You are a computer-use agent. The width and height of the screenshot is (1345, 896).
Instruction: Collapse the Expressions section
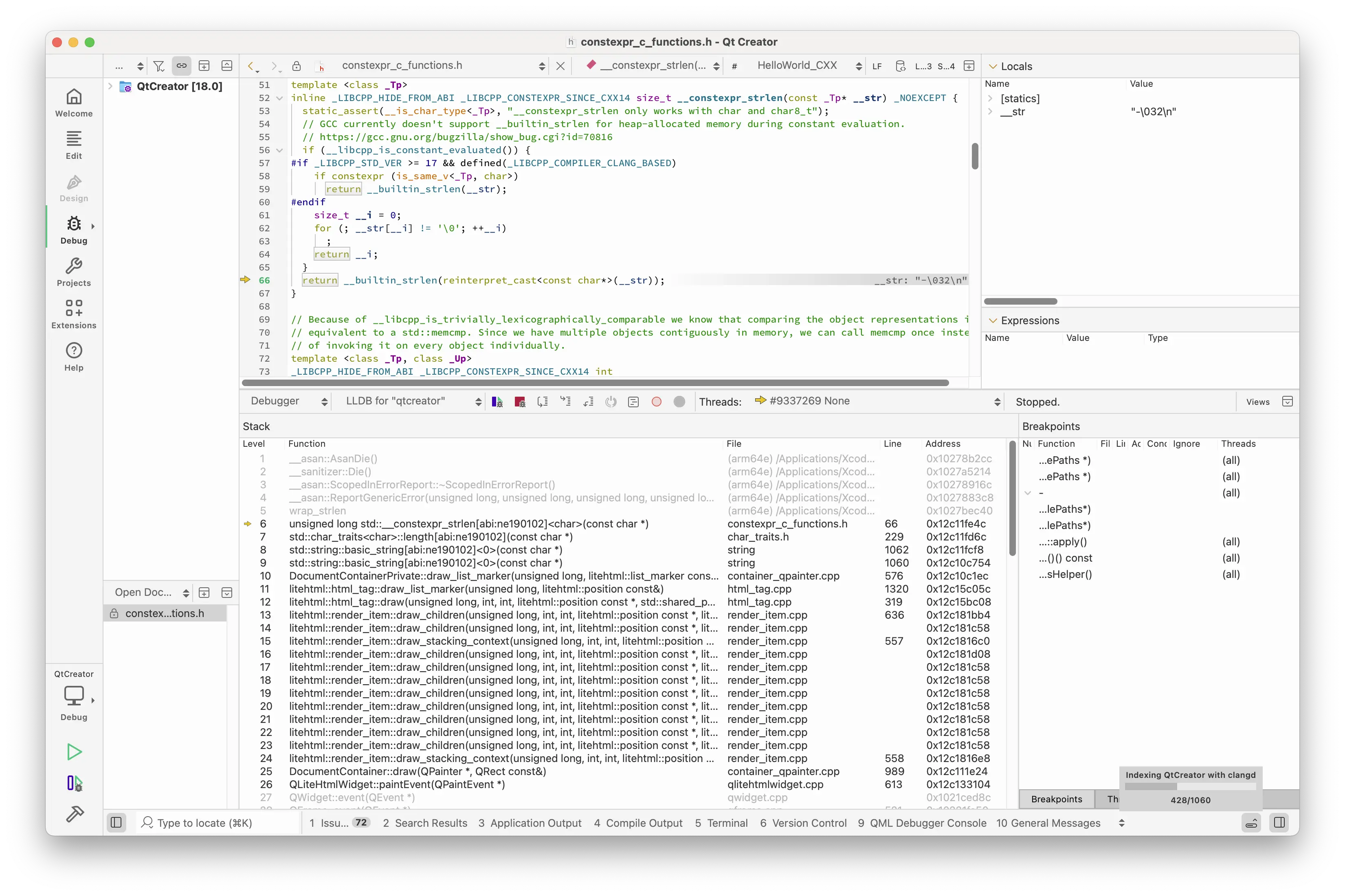993,321
